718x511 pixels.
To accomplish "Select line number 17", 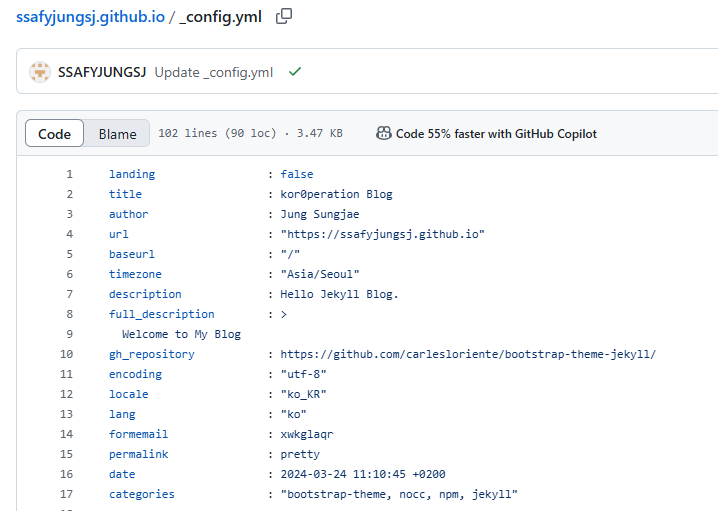I will pyautogui.click(x=66, y=494).
